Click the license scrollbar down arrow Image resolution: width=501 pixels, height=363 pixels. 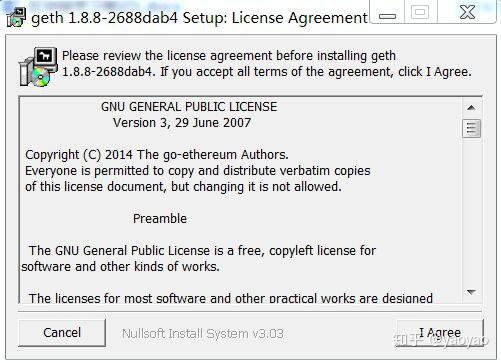471,292
